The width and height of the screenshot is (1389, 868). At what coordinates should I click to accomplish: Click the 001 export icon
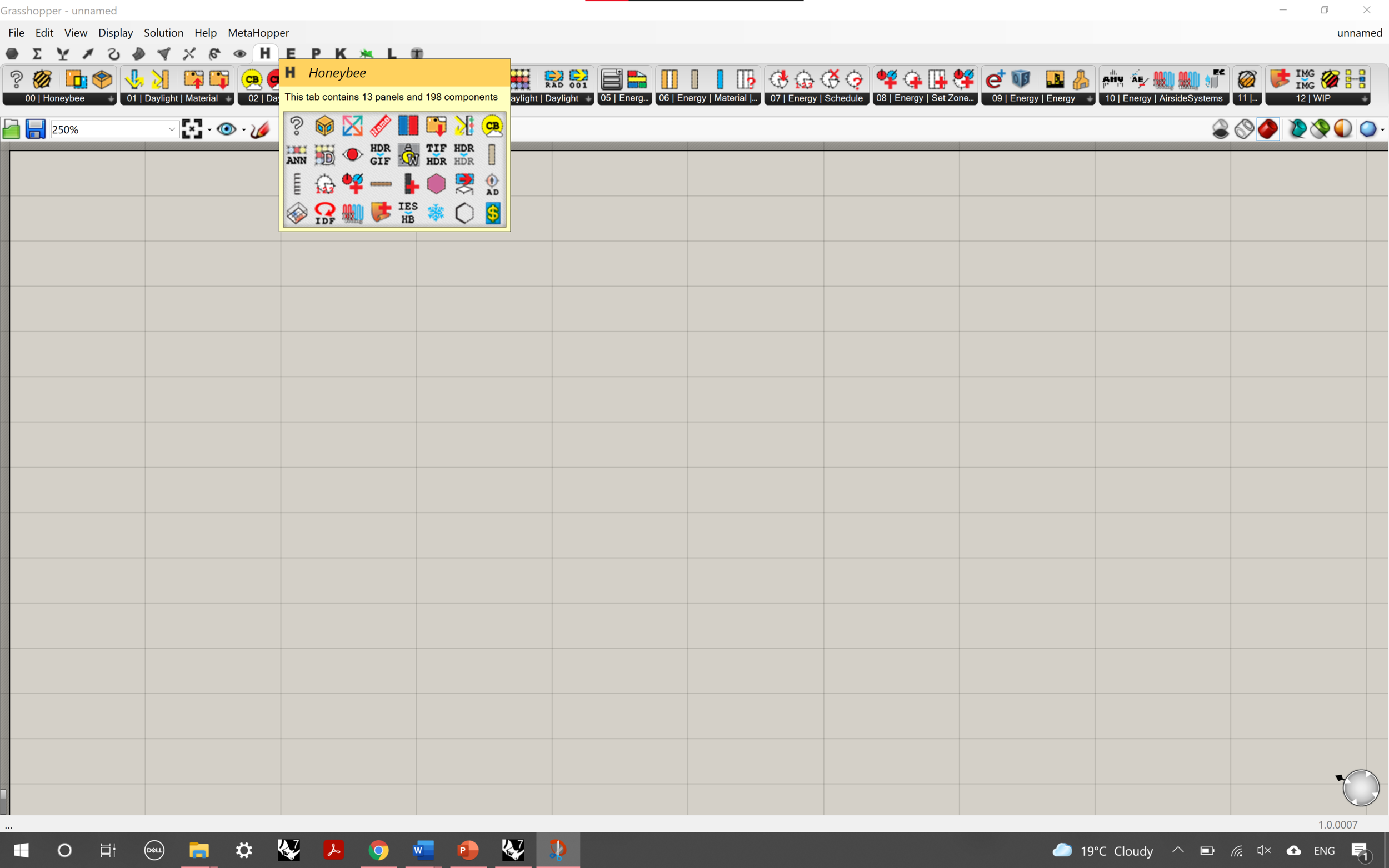(x=579, y=79)
